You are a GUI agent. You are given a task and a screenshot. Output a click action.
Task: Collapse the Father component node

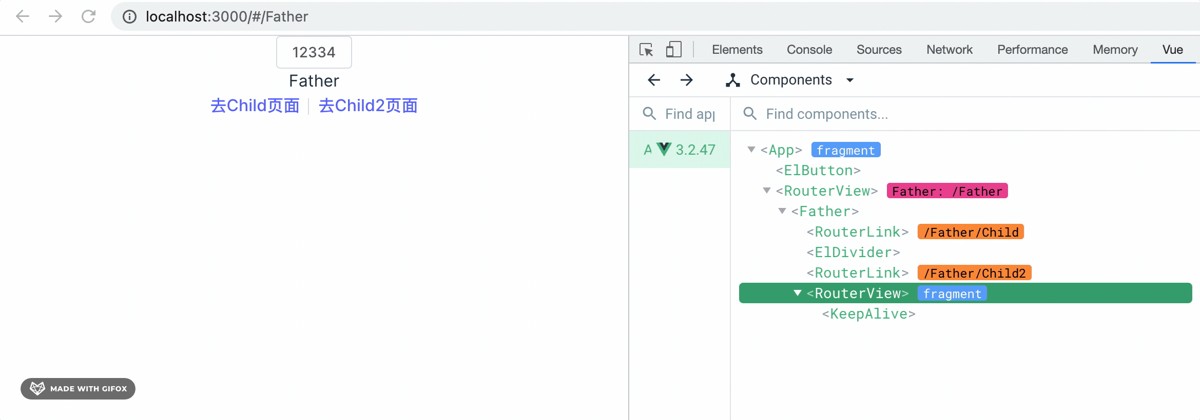(783, 211)
